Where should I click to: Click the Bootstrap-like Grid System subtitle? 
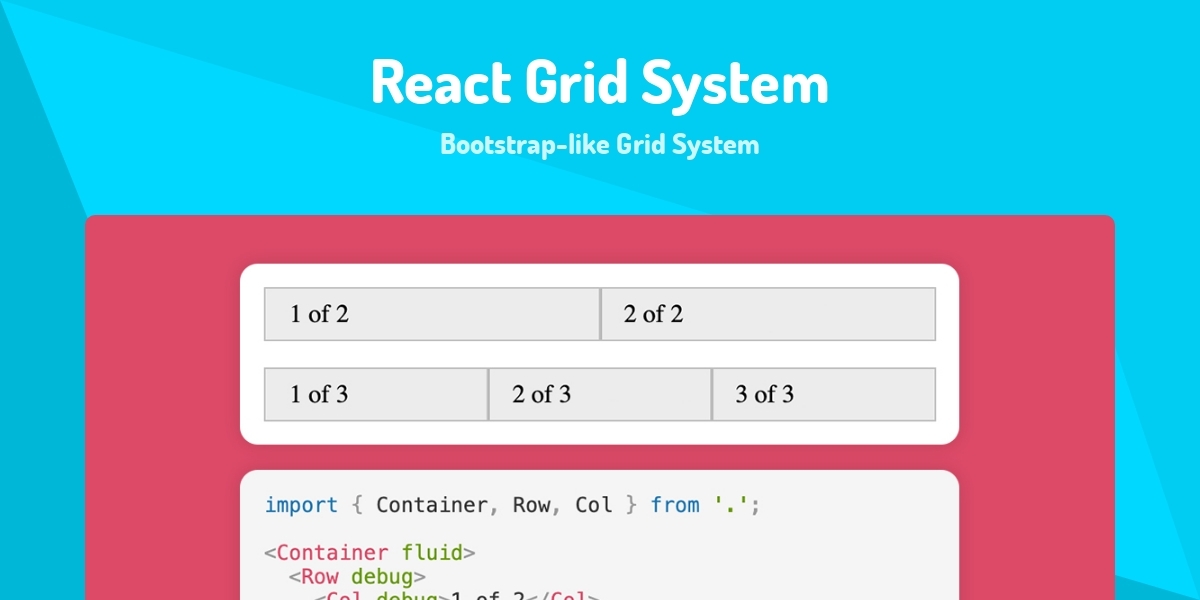[x=599, y=145]
